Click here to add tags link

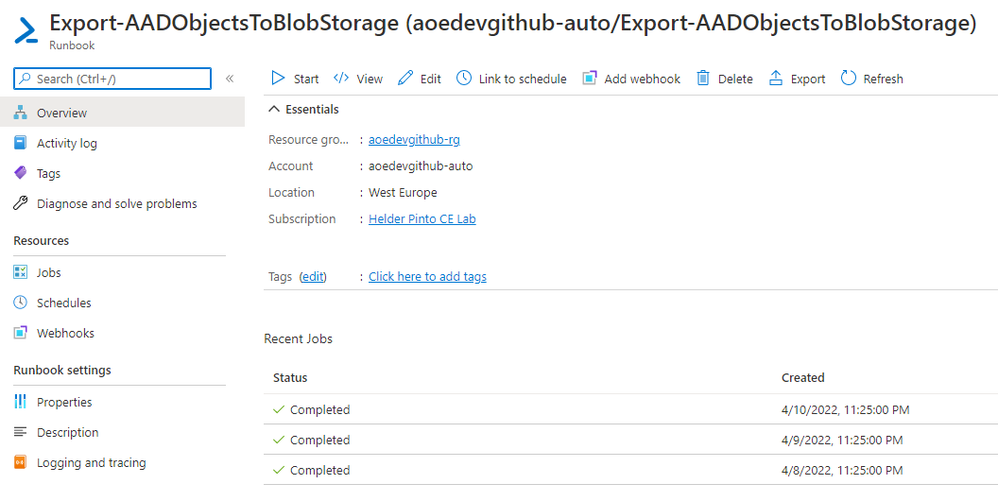pyautogui.click(x=428, y=277)
